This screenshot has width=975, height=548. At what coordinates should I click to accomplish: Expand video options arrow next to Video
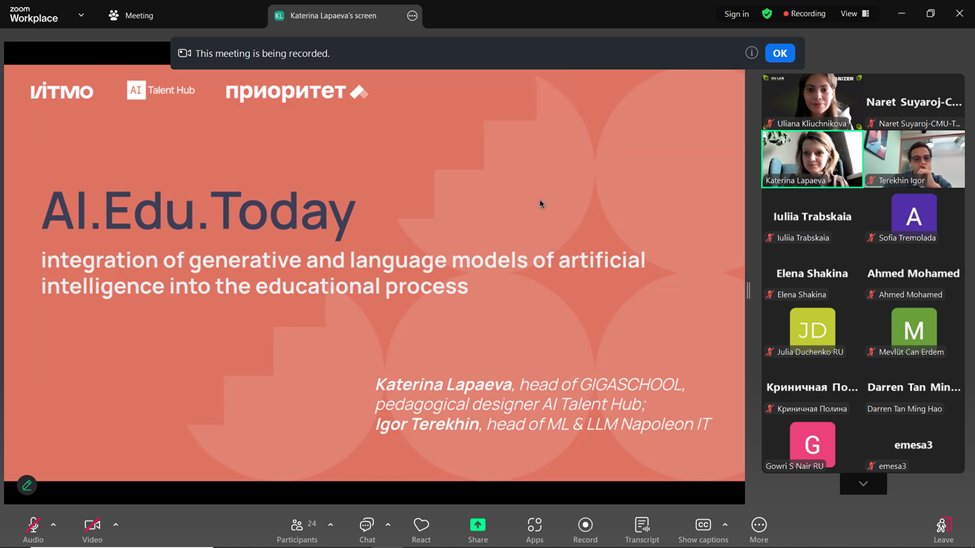point(116,525)
